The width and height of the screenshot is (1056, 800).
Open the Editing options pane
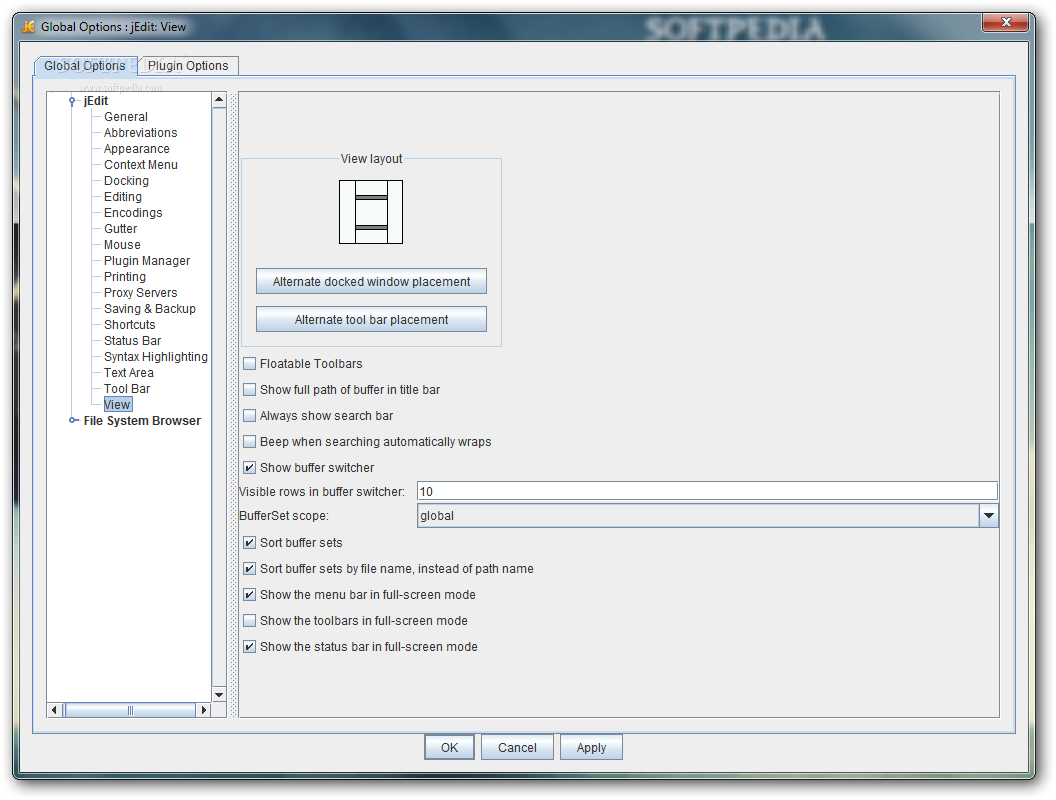pos(123,197)
